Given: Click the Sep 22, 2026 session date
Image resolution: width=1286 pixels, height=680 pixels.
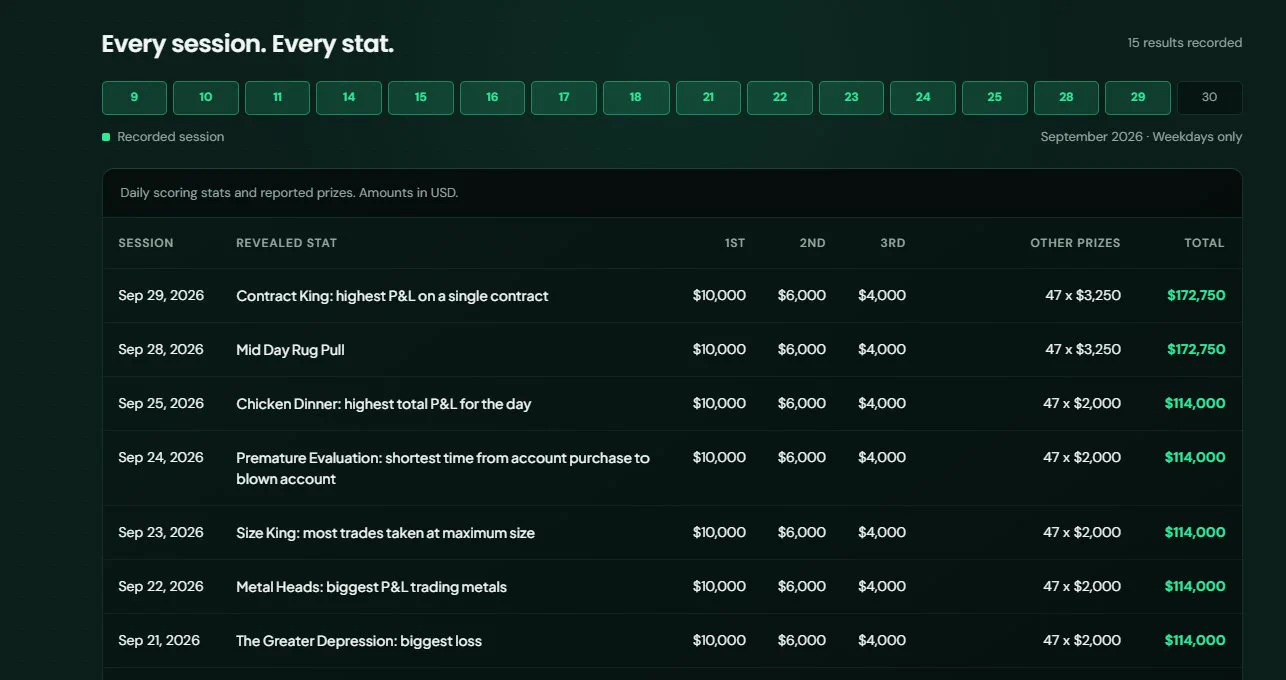Looking at the screenshot, I should (161, 587).
